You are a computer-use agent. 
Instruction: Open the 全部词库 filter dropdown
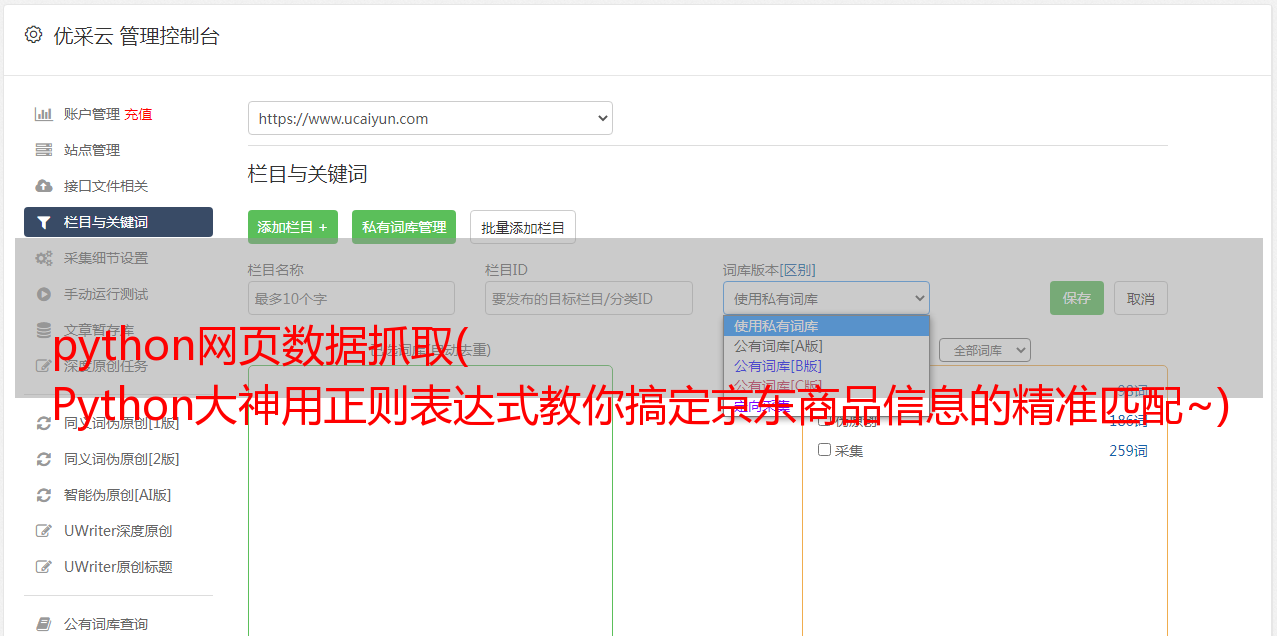985,351
